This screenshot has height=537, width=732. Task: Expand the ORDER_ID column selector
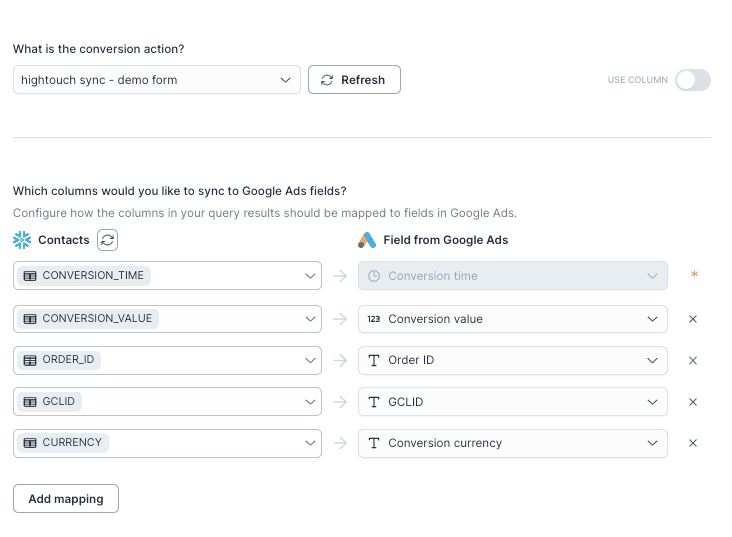click(167, 360)
